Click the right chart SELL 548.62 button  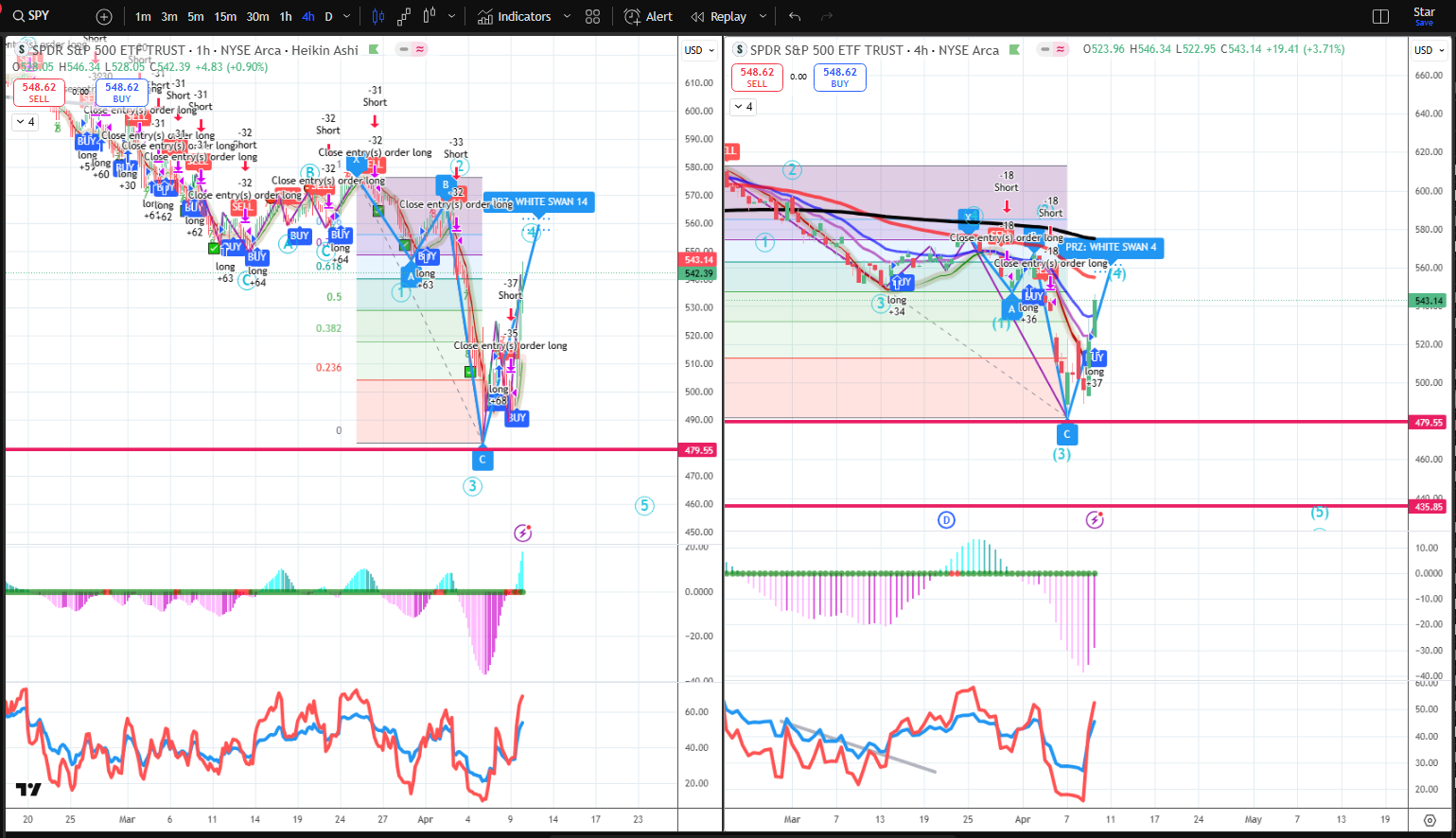pos(757,77)
